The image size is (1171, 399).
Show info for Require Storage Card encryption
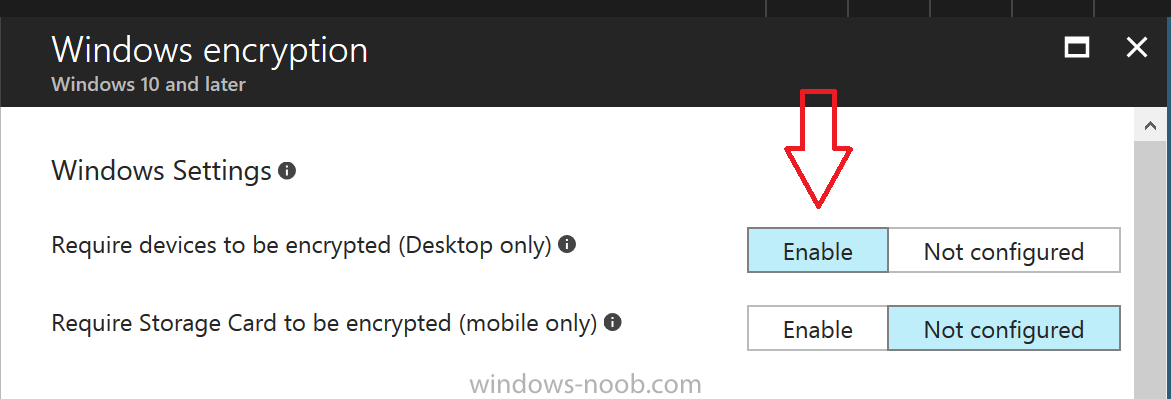click(x=612, y=323)
